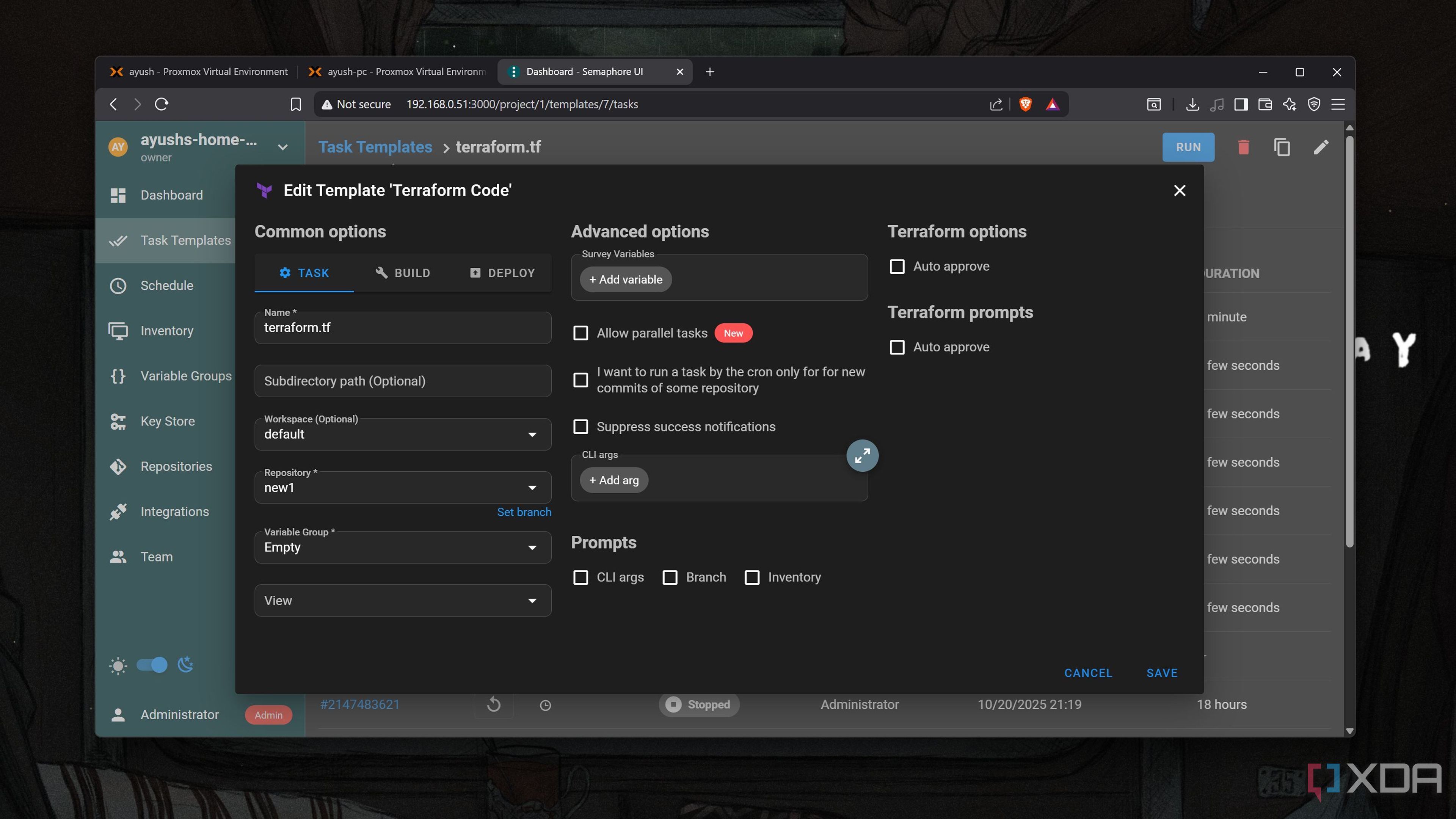Click the rerun task icon for #2147483621

493,704
